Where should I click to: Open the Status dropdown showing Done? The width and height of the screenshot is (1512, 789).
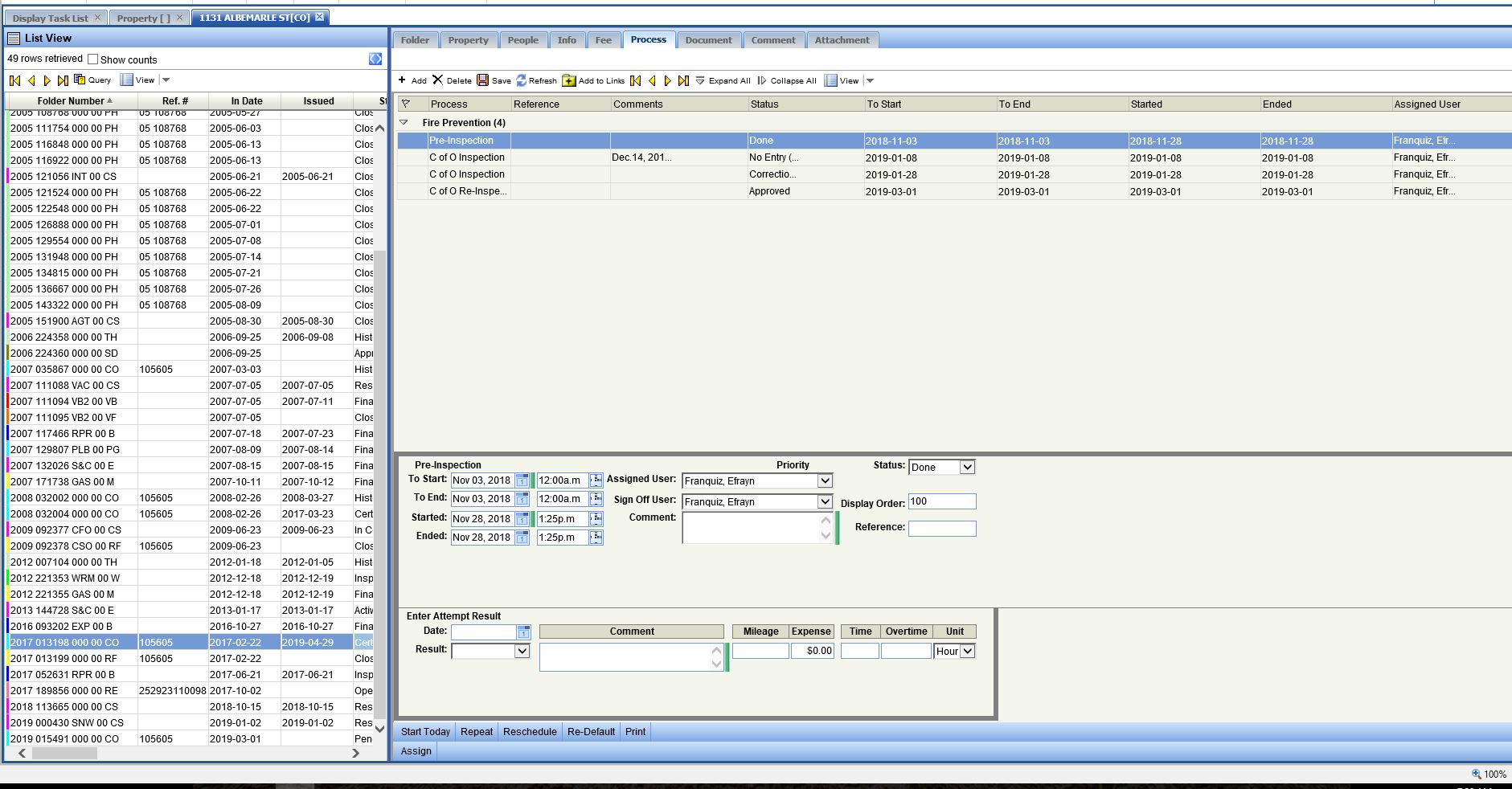point(967,467)
